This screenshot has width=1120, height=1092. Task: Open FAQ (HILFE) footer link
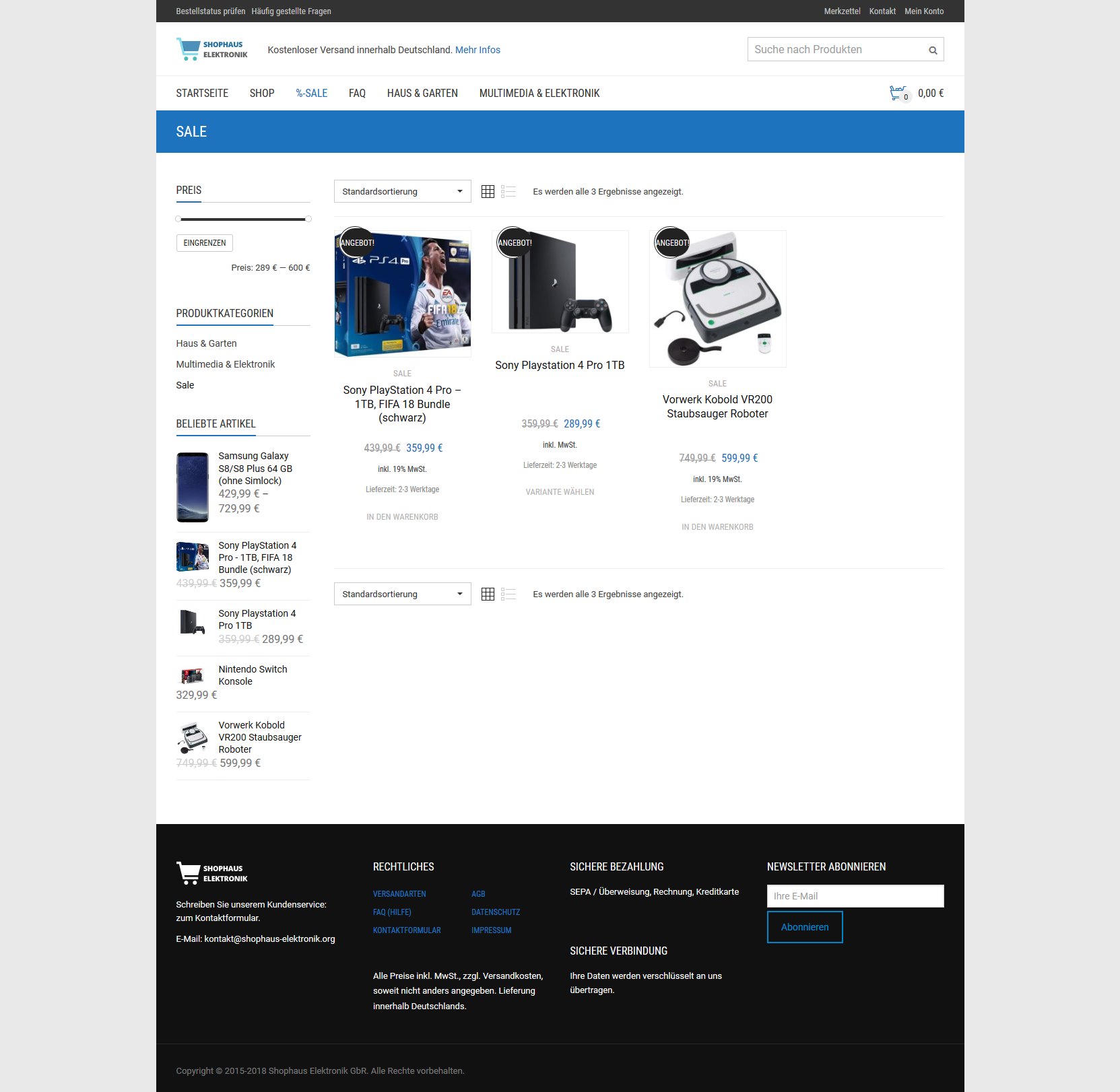(x=392, y=912)
